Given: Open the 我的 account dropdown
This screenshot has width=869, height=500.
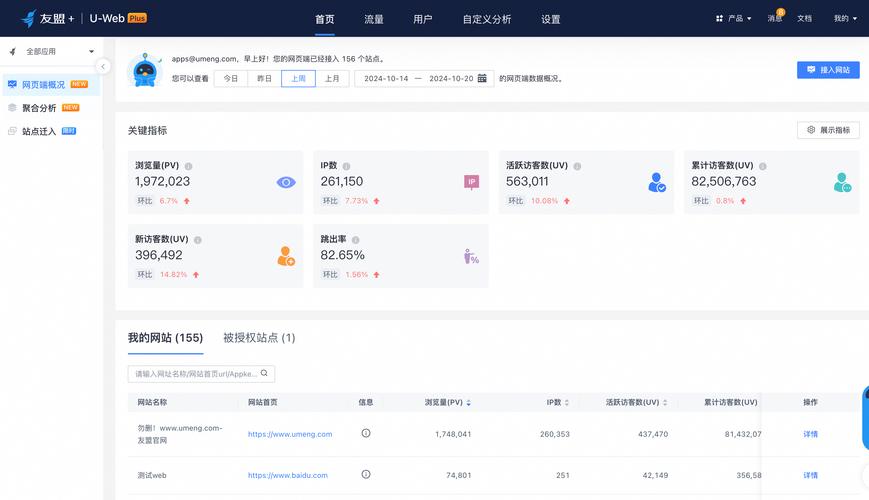Looking at the screenshot, I should (844, 18).
